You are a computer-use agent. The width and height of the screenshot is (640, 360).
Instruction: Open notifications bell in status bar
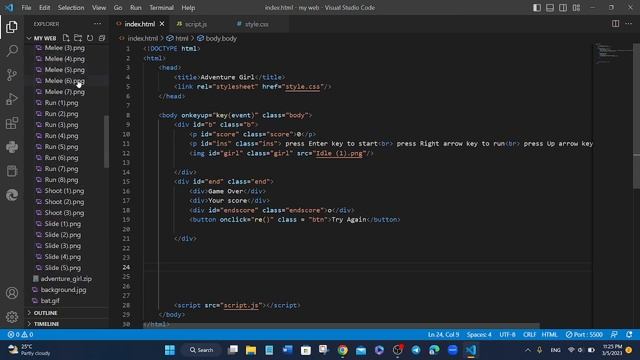pos(629,334)
